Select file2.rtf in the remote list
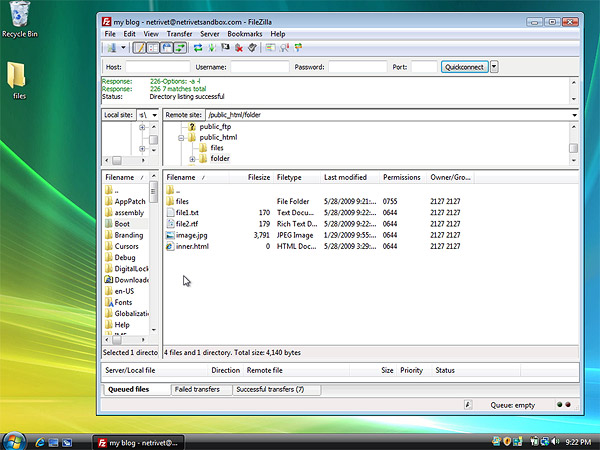The image size is (600, 450). [187, 224]
